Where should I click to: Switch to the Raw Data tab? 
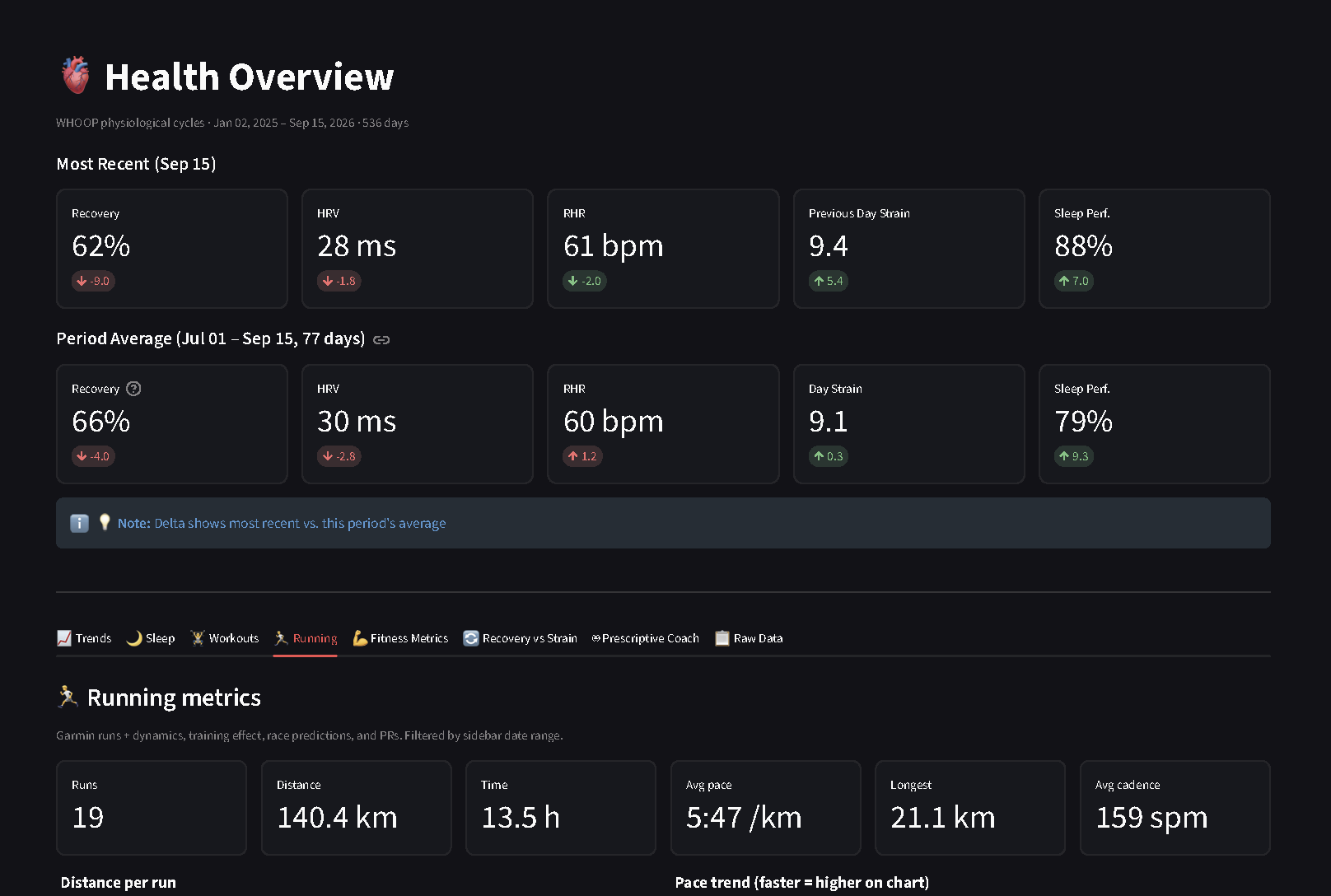(x=749, y=638)
